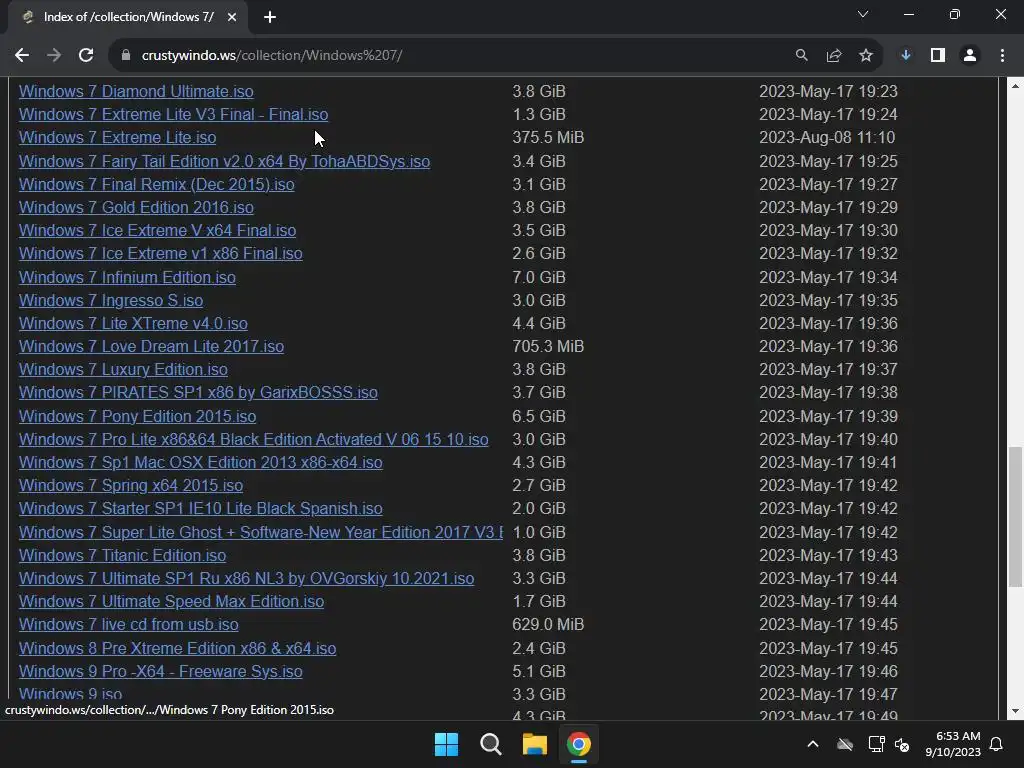The image size is (1024, 768).
Task: Click the 629.0 MiB size value
Action: 548,624
